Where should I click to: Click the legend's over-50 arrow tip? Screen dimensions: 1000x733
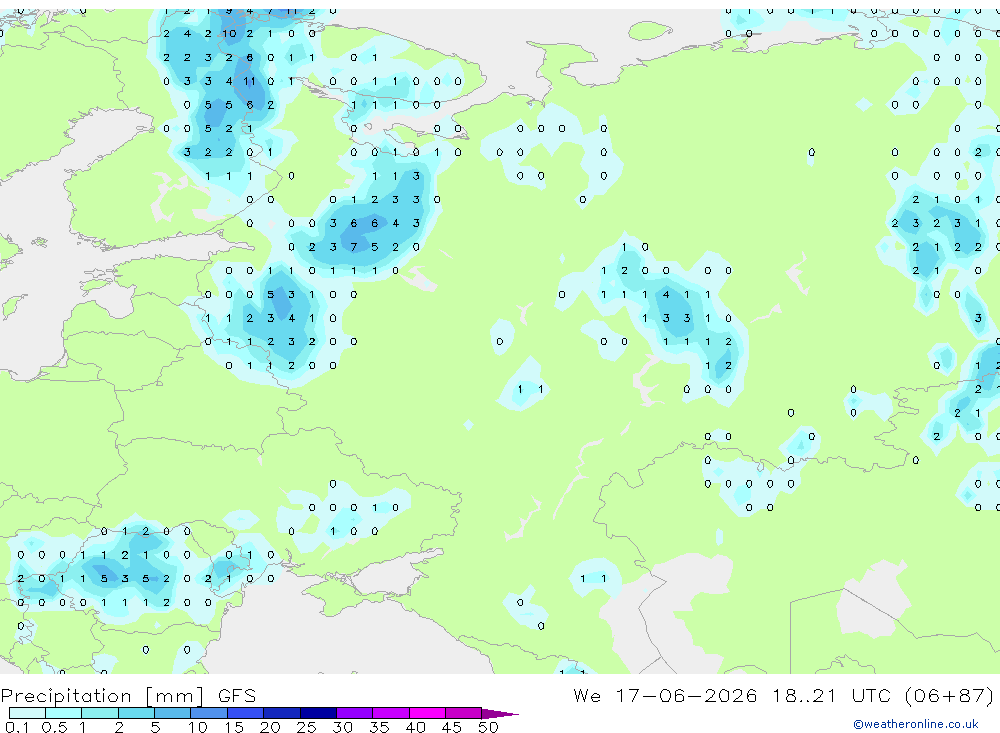pos(501,714)
